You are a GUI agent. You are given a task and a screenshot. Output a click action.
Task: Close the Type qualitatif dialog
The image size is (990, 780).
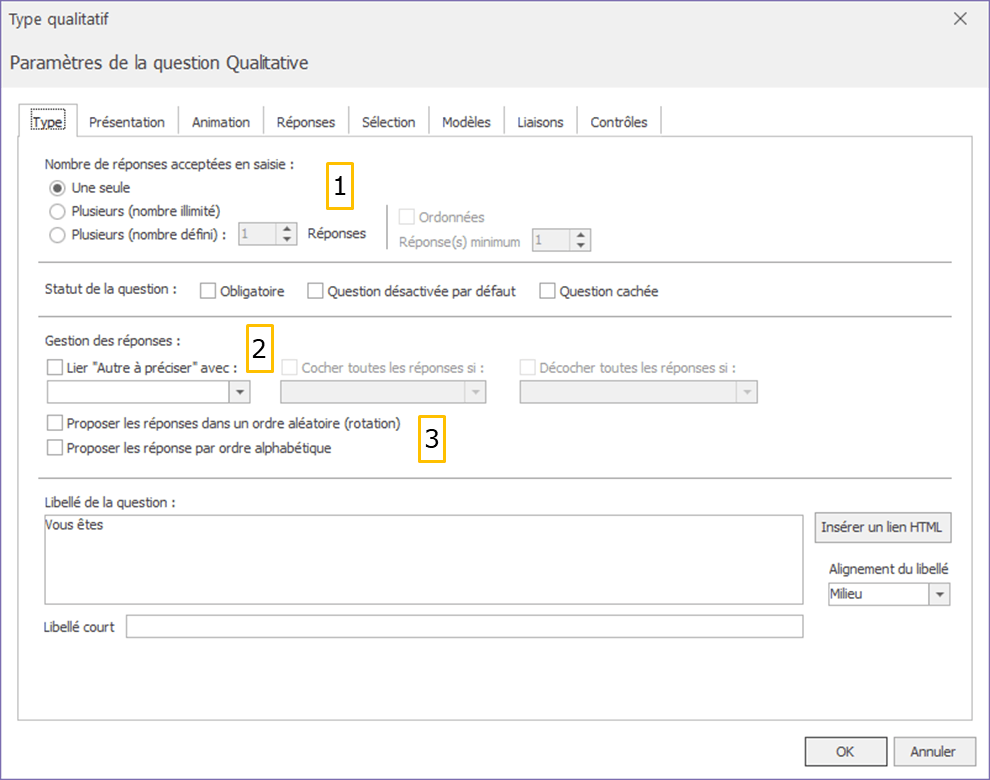coord(960,19)
